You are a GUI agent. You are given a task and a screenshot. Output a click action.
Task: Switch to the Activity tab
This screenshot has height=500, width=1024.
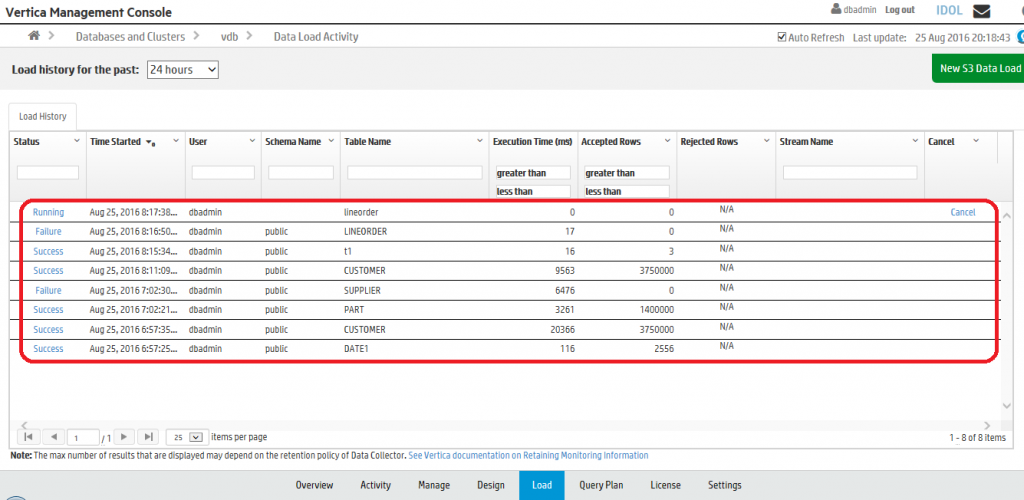[376, 485]
